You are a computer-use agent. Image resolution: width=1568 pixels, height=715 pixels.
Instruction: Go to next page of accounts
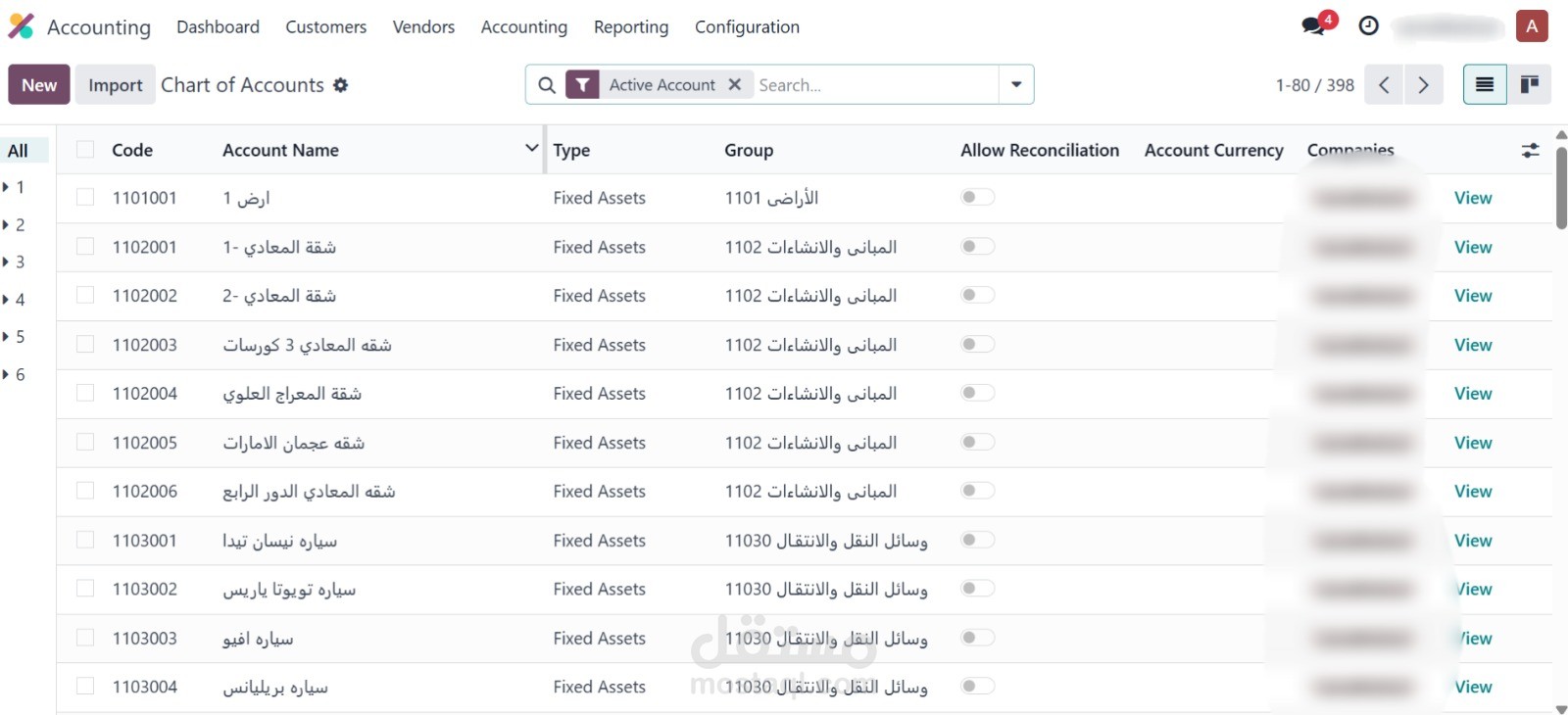pos(1423,85)
